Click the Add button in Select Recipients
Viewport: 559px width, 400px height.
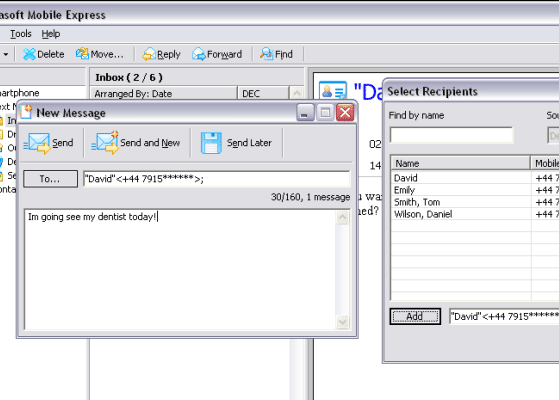click(415, 316)
